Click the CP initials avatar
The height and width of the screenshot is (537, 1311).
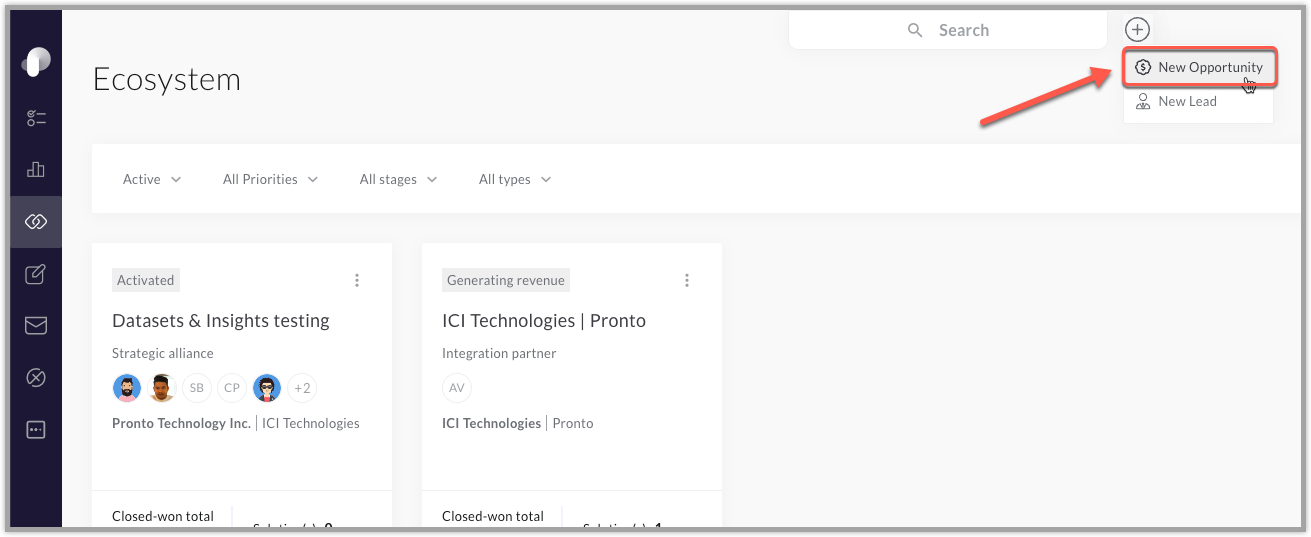point(232,388)
